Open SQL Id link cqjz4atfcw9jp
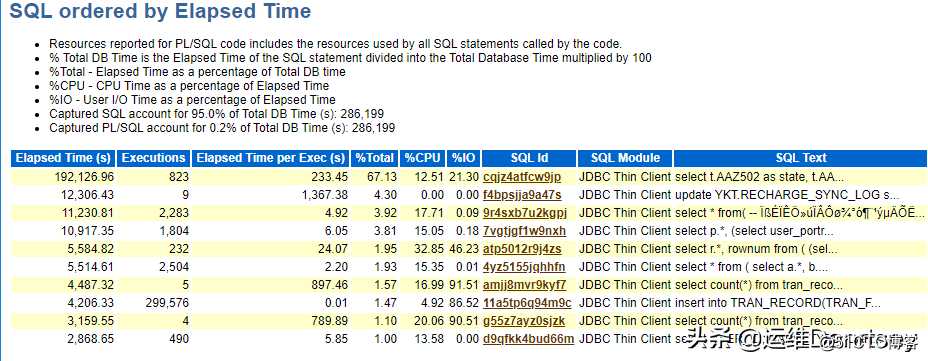 521,176
